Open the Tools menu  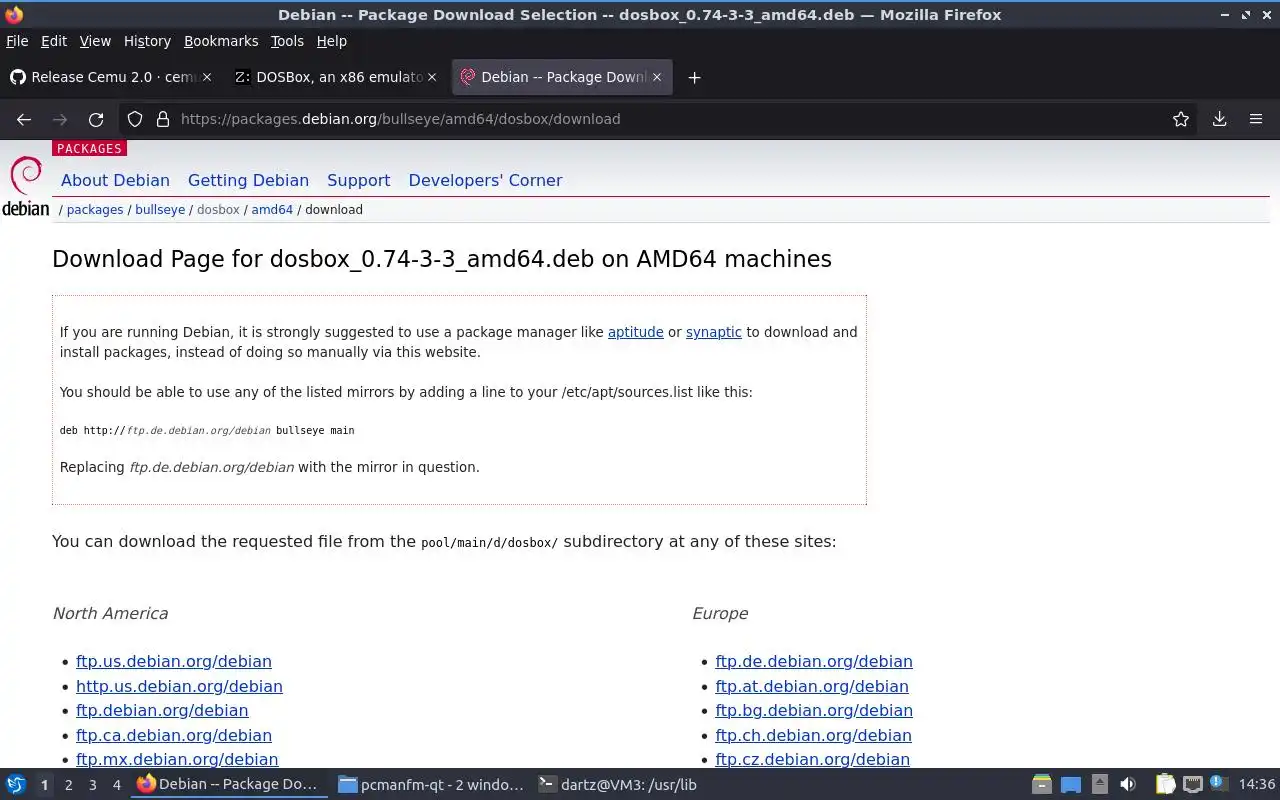pos(287,41)
